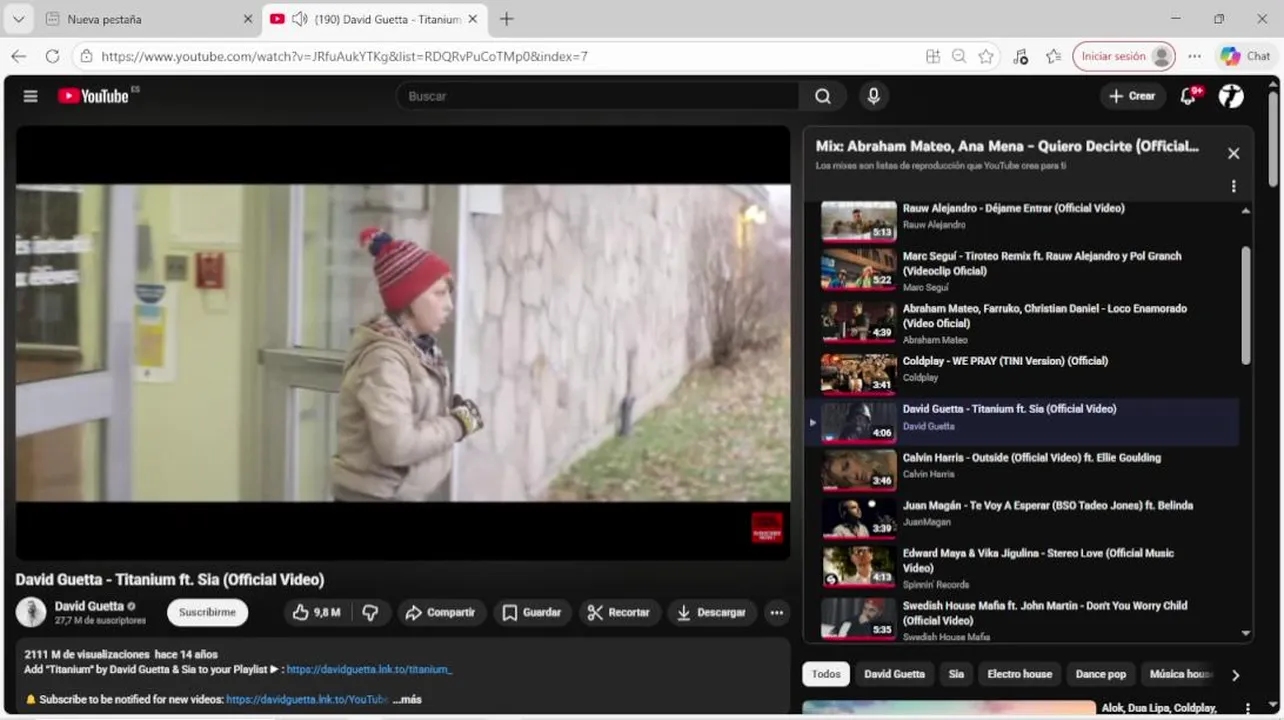Open the zoom magnifier in address bar
Viewport: 1284px width, 720px height.
959,56
